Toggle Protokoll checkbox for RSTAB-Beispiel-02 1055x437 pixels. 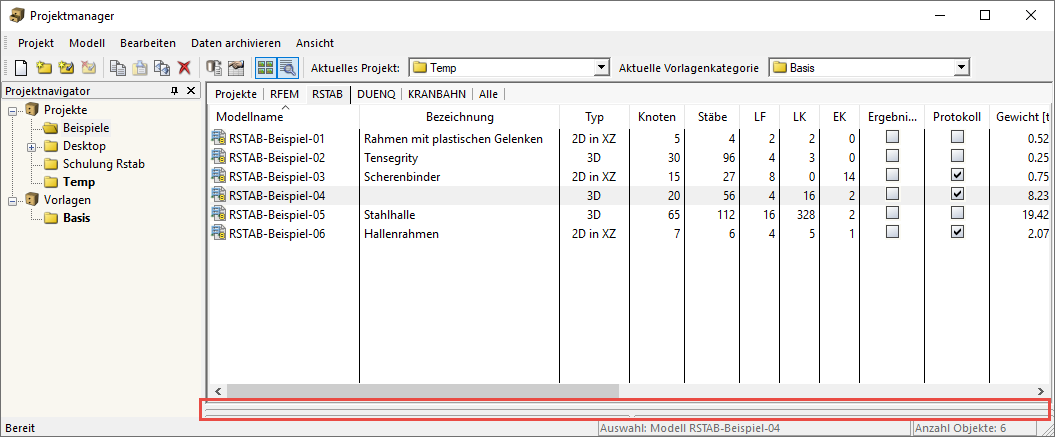[957, 156]
